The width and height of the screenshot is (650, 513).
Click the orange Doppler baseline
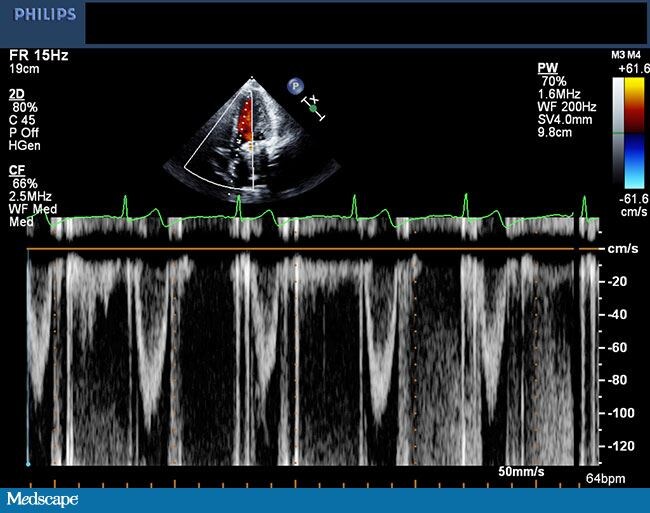313,249
